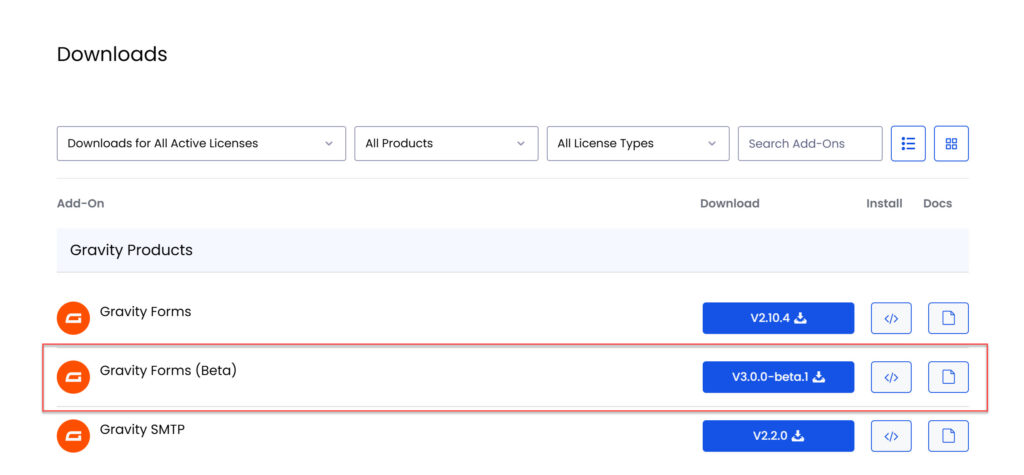Open Downloads for All Active Licenses dropdown
The image size is (1024, 475).
tap(201, 144)
